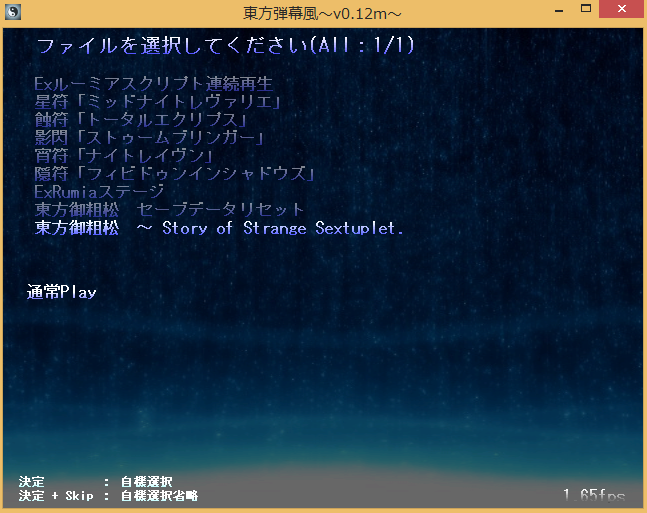Open the ExRumiaステージ entry
The height and width of the screenshot is (513, 647).
[99, 192]
